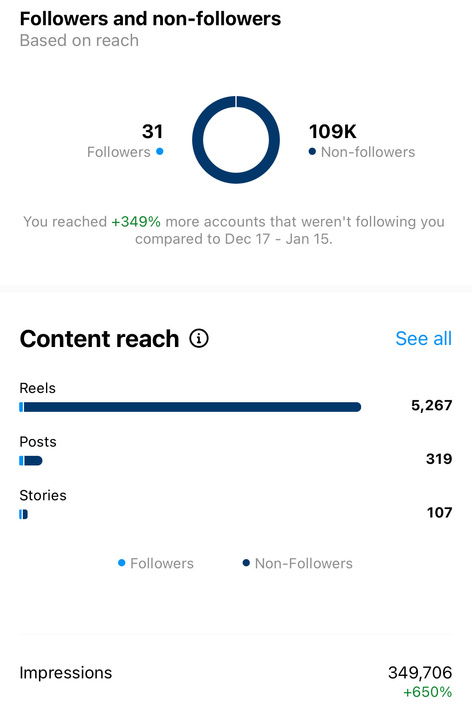Viewport: 472px width, 720px height.
Task: Open the Impressions row
Action: pos(236,681)
